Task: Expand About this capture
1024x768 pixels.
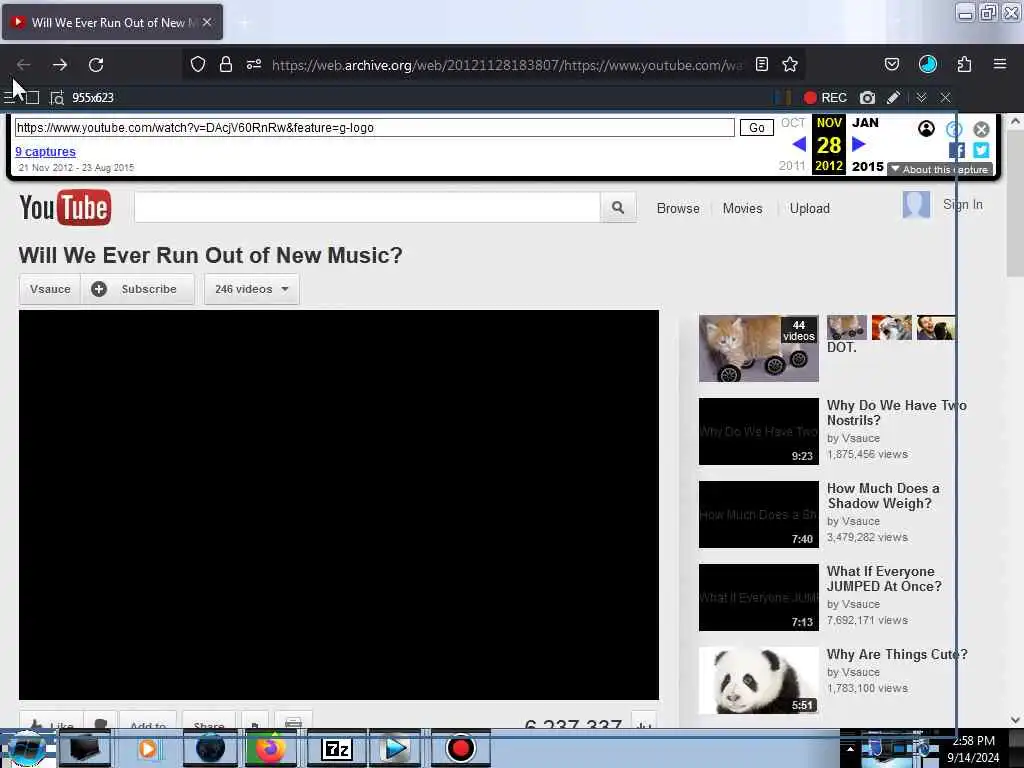Action: point(939,169)
